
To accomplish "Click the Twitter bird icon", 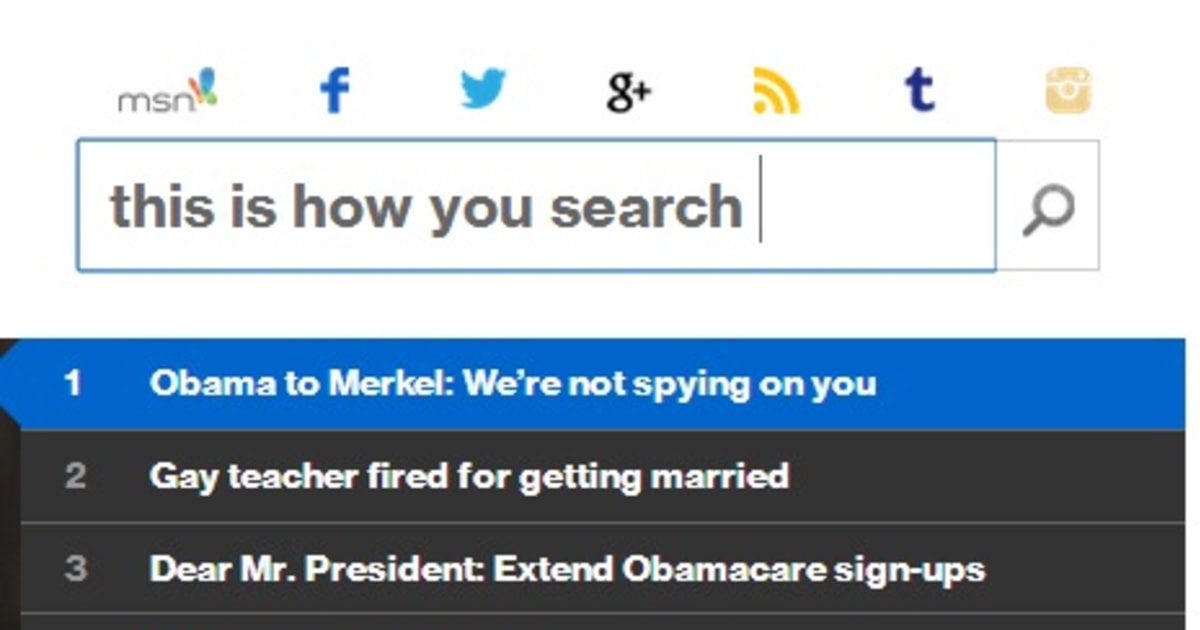I will click(482, 88).
